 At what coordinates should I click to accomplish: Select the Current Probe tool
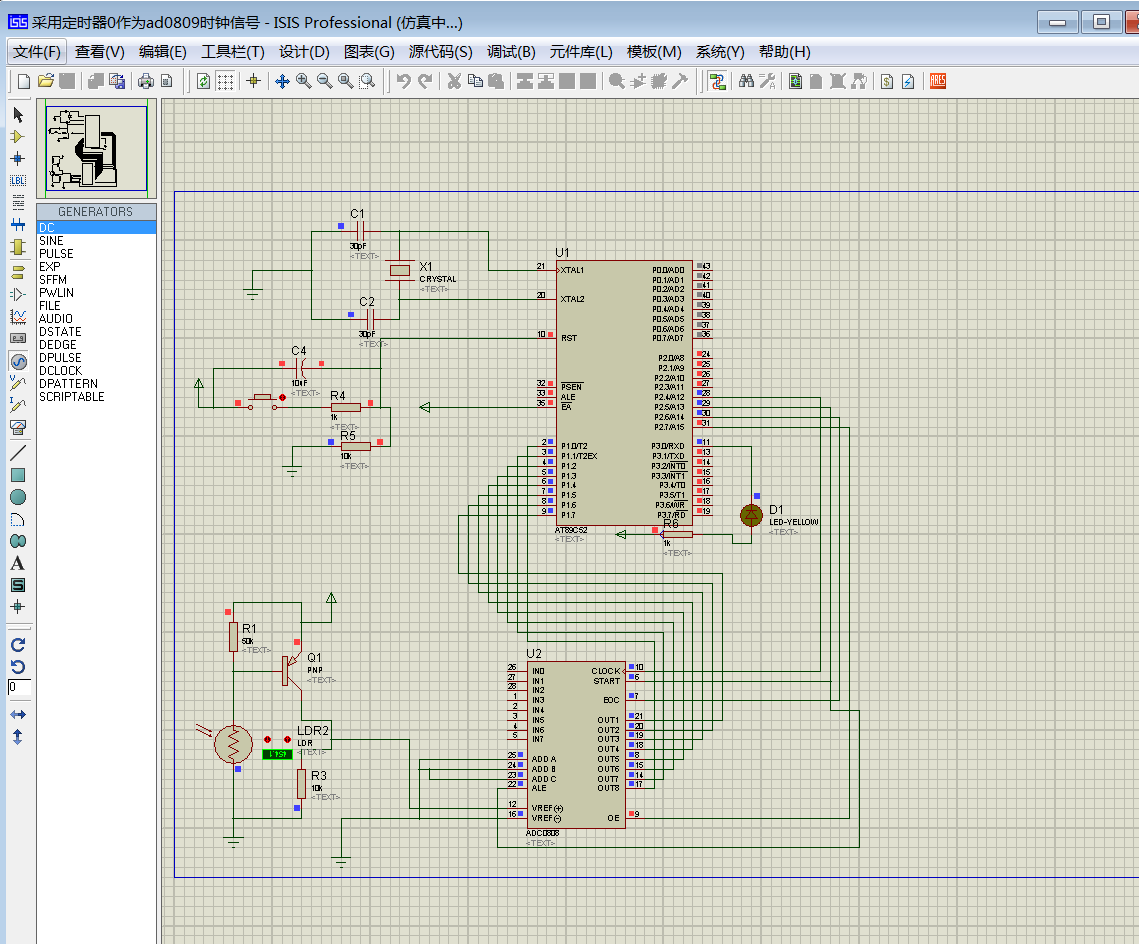click(x=18, y=404)
